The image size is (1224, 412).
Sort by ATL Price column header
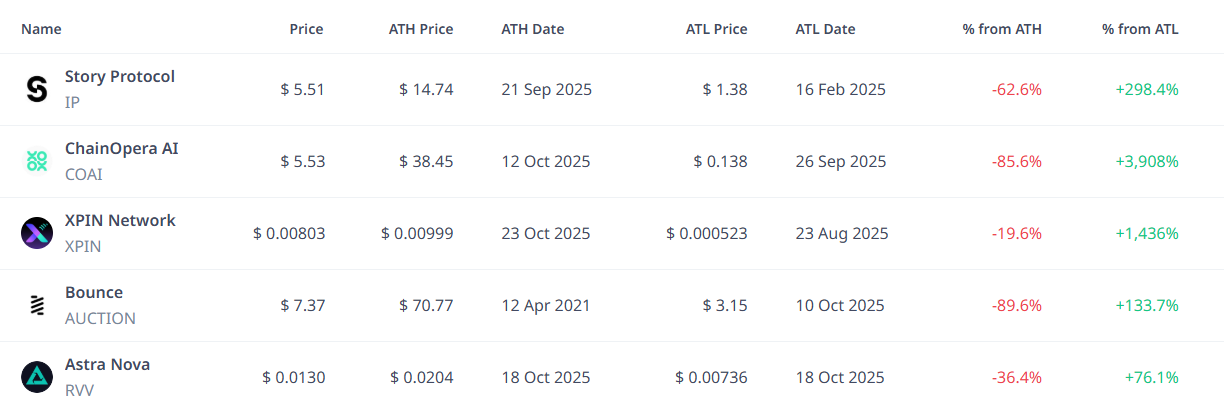click(x=716, y=29)
